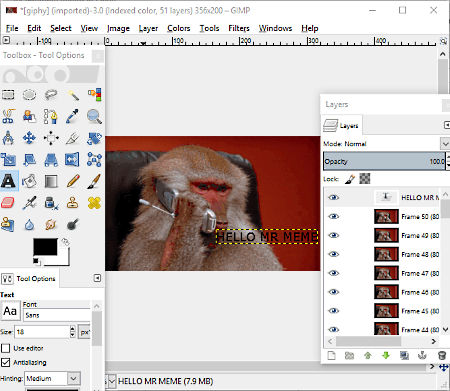Select the Bucket Fill tool
450x391 pixels.
tap(29, 181)
